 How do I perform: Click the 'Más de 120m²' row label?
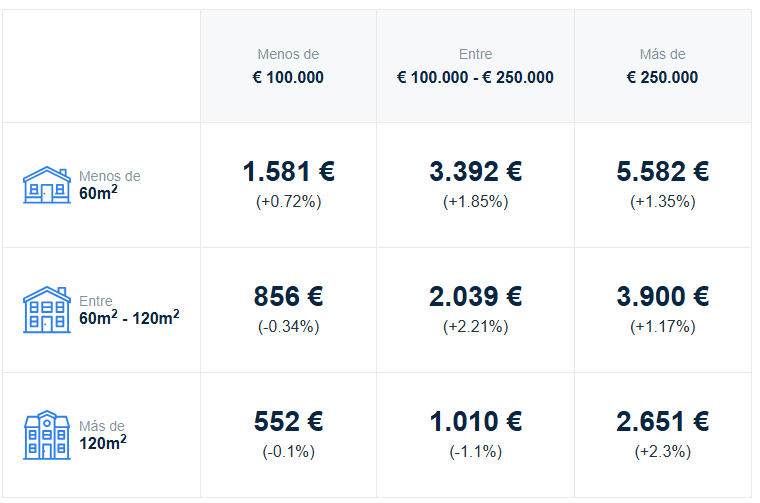103,435
